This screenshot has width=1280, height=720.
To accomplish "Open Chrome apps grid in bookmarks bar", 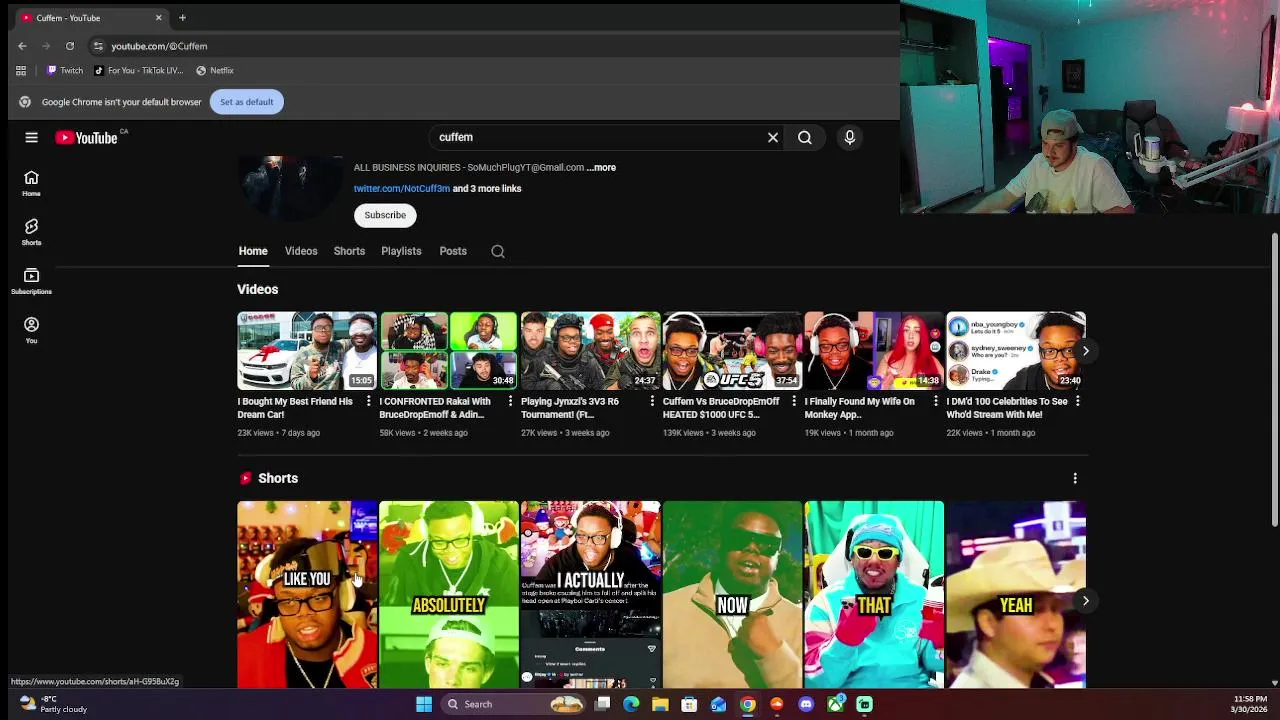I will coord(21,71).
